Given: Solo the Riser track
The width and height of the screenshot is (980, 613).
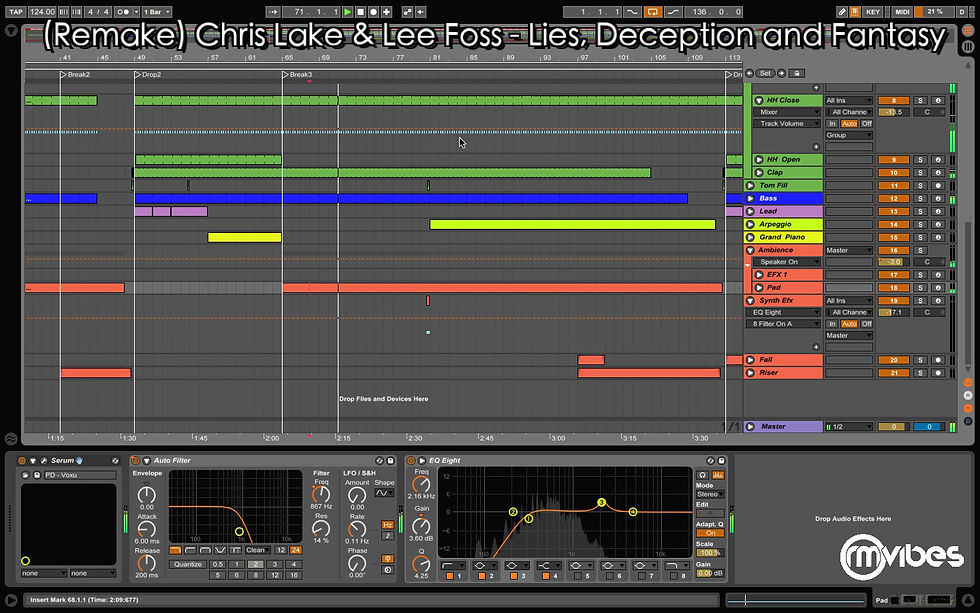Looking at the screenshot, I should [x=920, y=373].
